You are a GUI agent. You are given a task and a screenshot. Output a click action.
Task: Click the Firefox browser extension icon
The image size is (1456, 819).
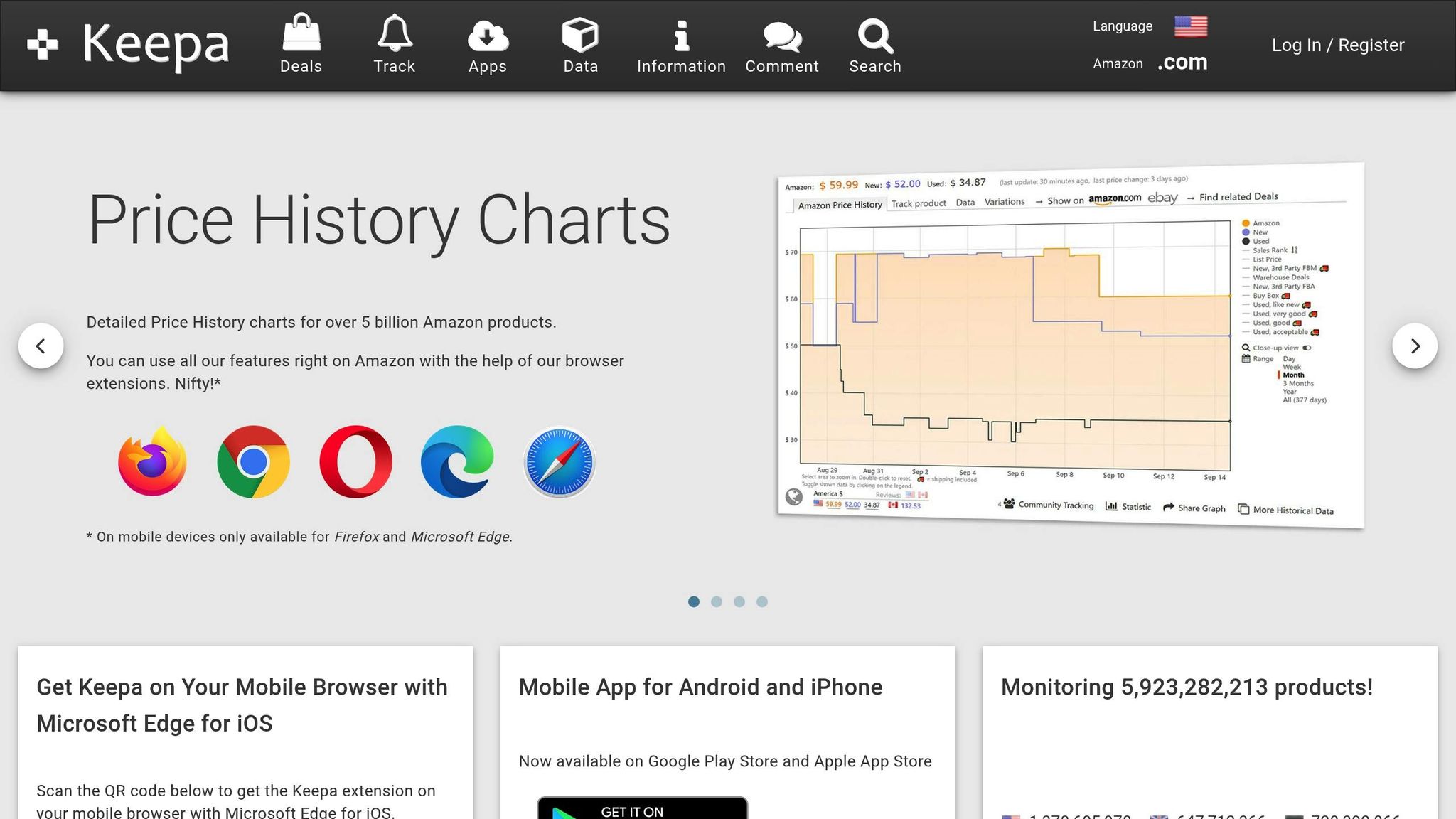pos(152,462)
